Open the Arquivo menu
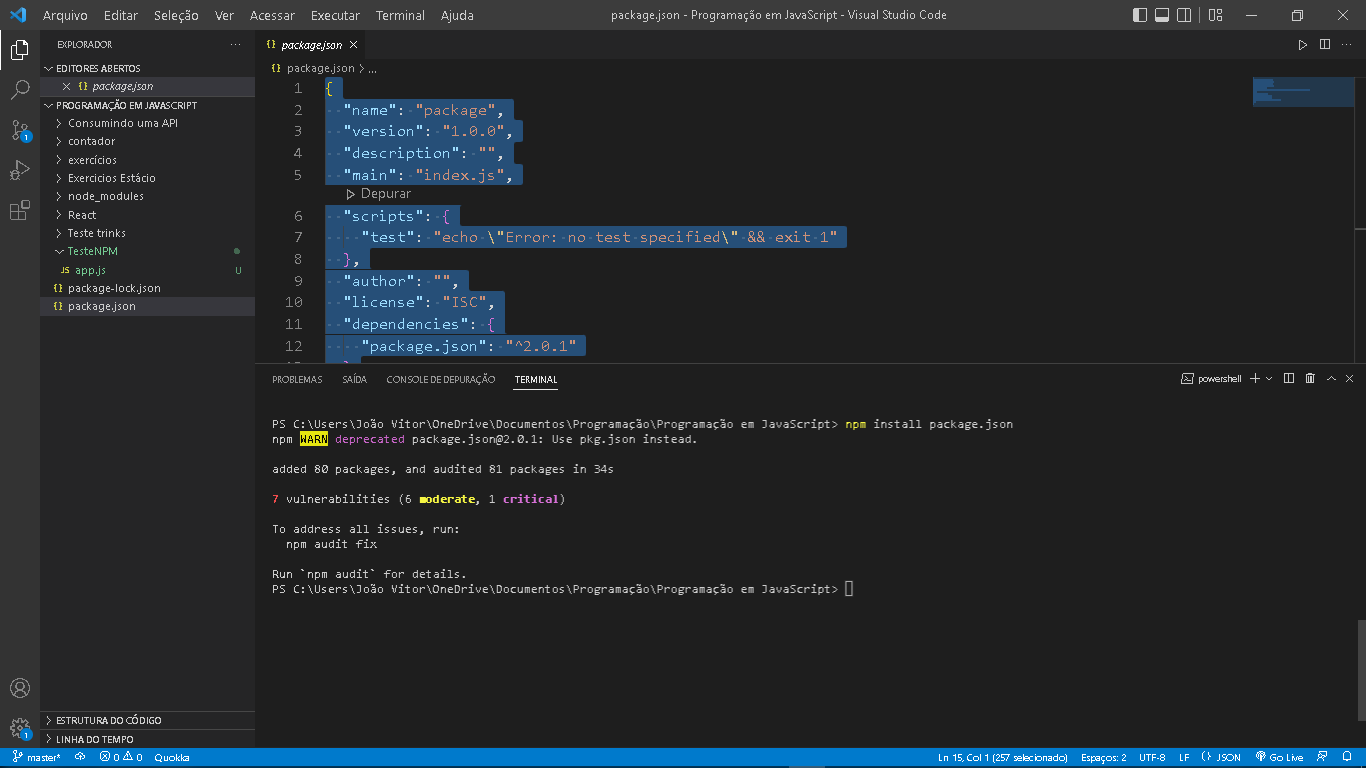 (65, 15)
